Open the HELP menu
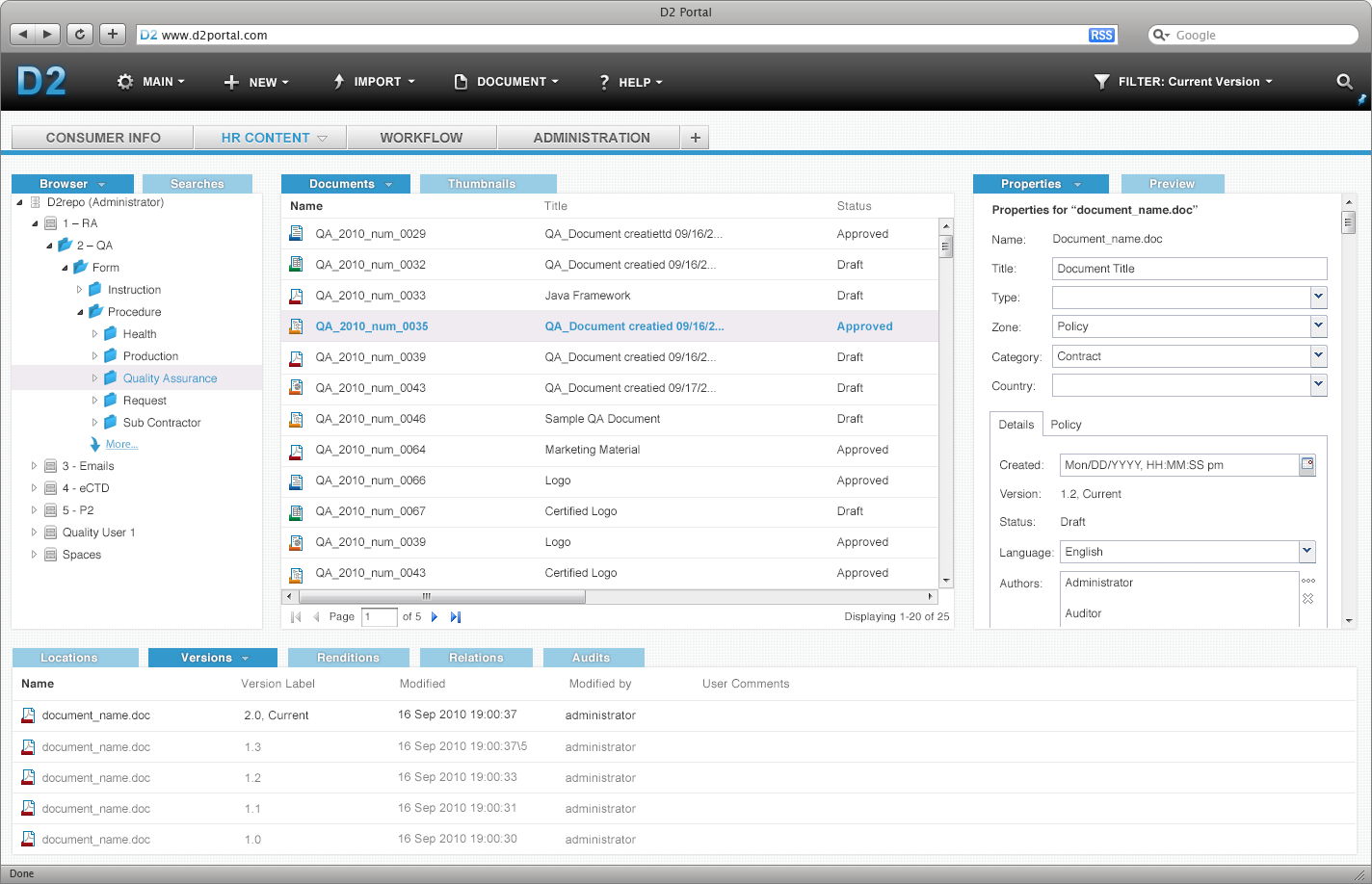Viewport: 1372px width, 884px height. pyautogui.click(x=631, y=82)
